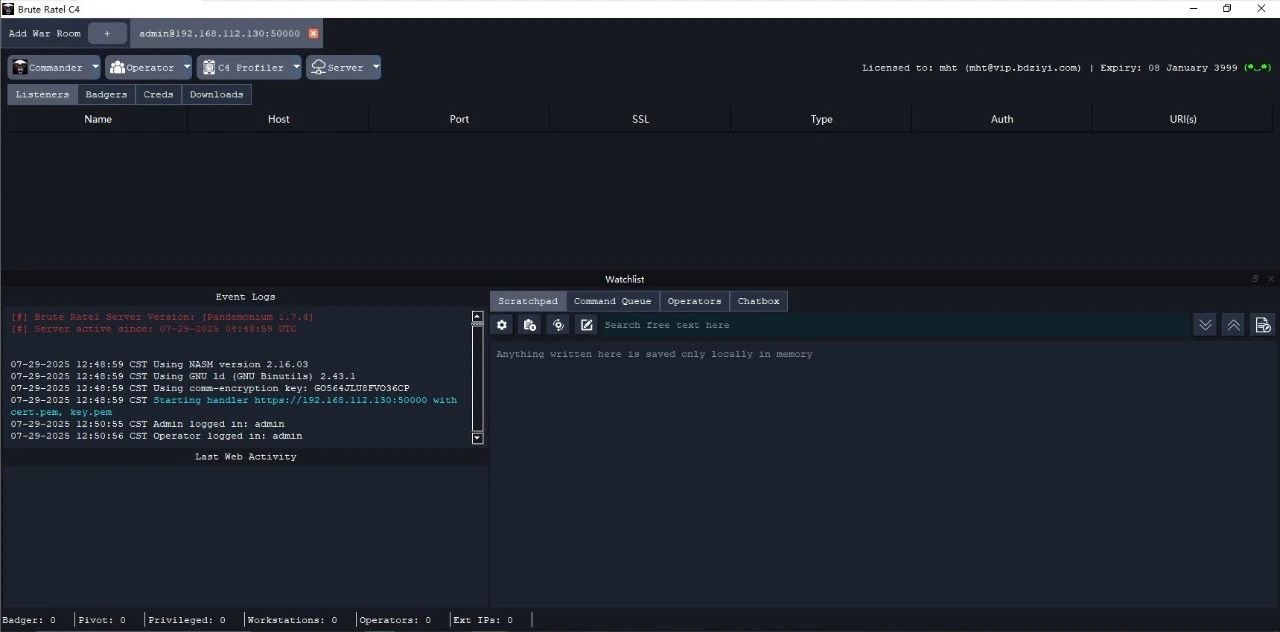Restore down the Brute Ratel window
Screen dimensions: 1280x632
[x=1227, y=8]
